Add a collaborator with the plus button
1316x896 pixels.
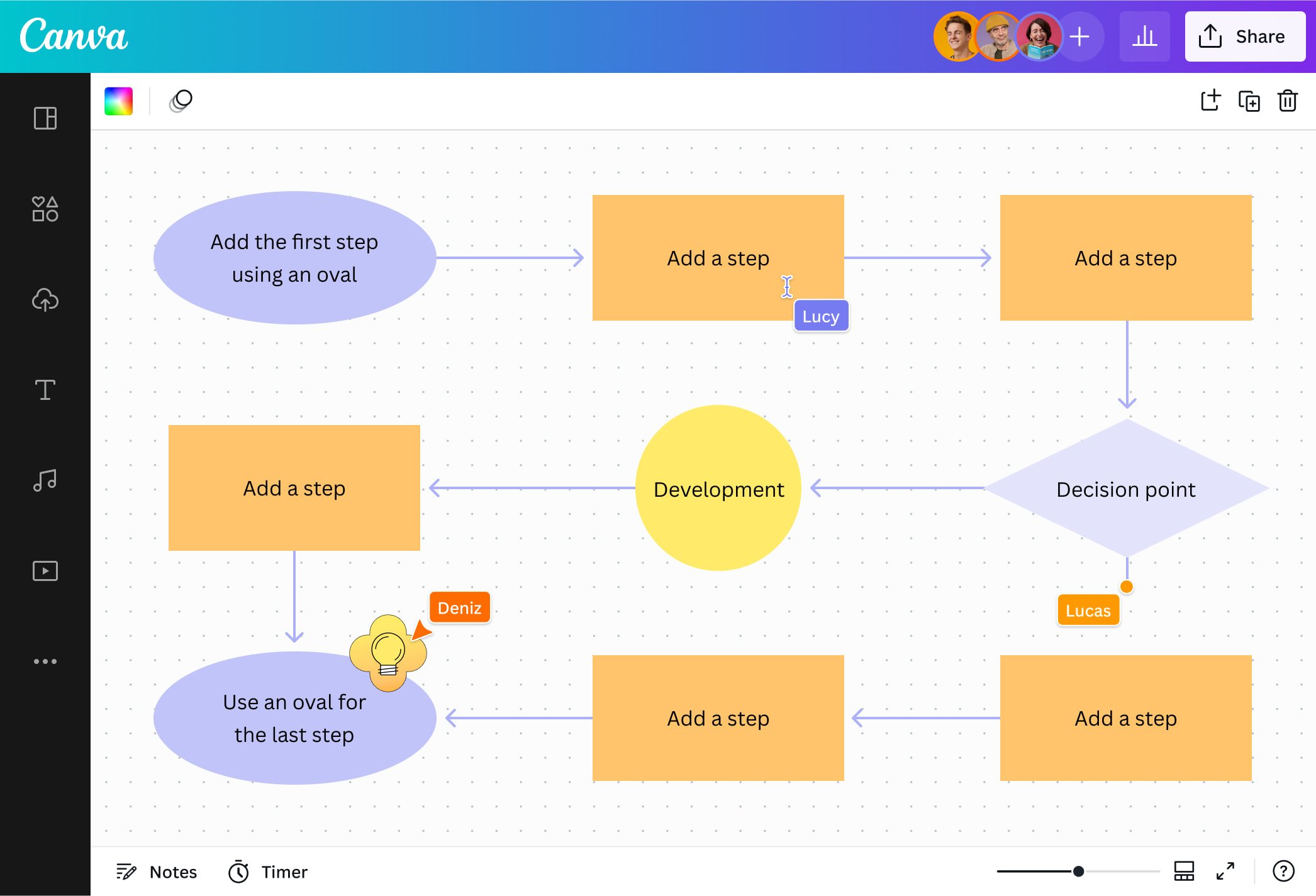click(x=1079, y=36)
